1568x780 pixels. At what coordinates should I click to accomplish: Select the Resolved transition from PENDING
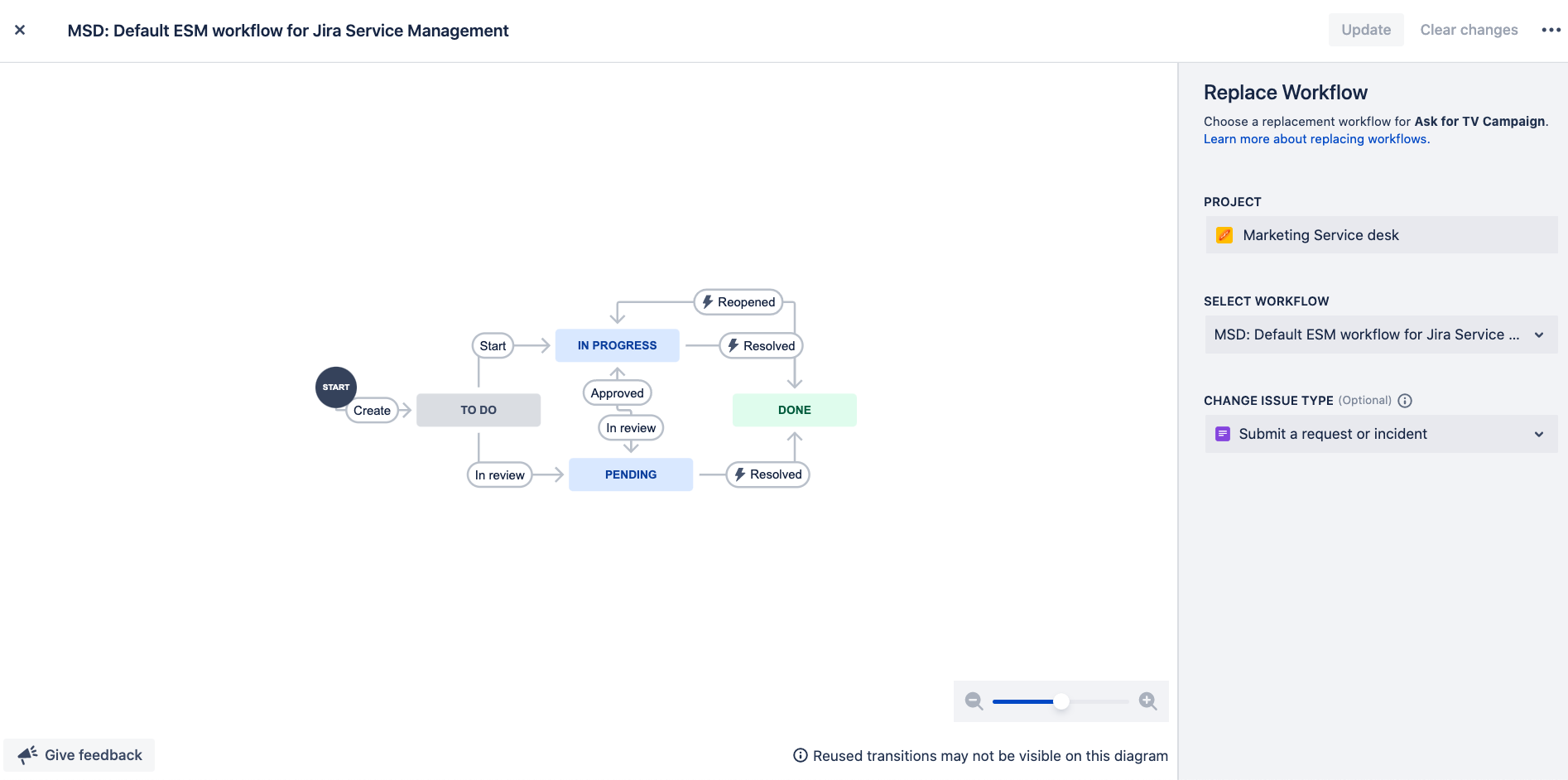coord(767,474)
